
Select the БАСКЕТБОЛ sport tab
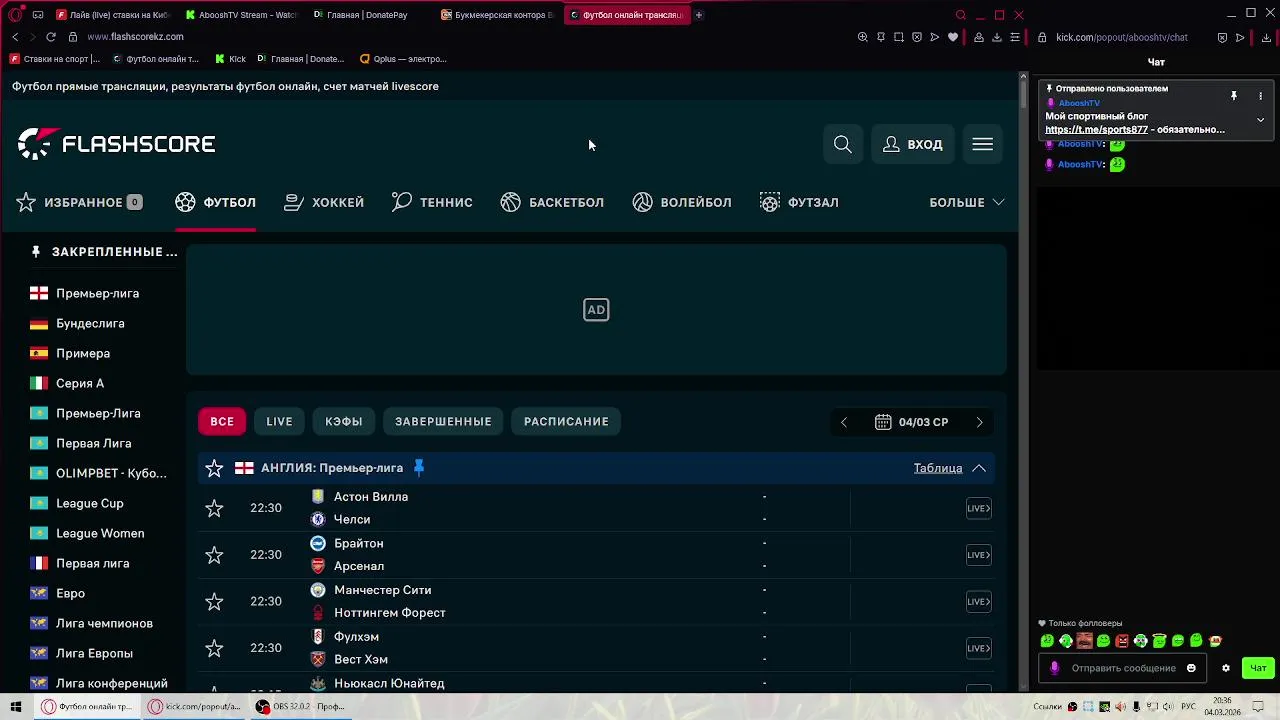point(552,202)
